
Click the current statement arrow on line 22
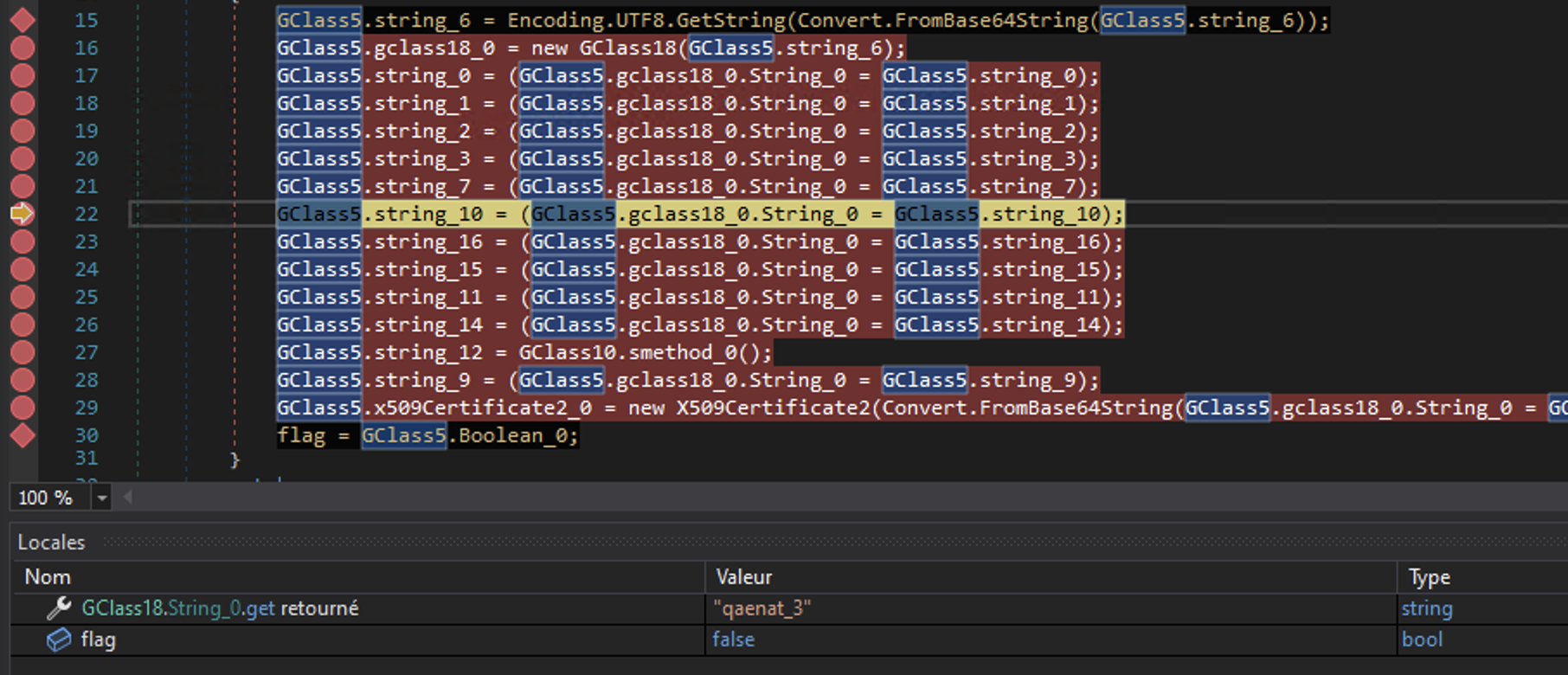click(22, 214)
